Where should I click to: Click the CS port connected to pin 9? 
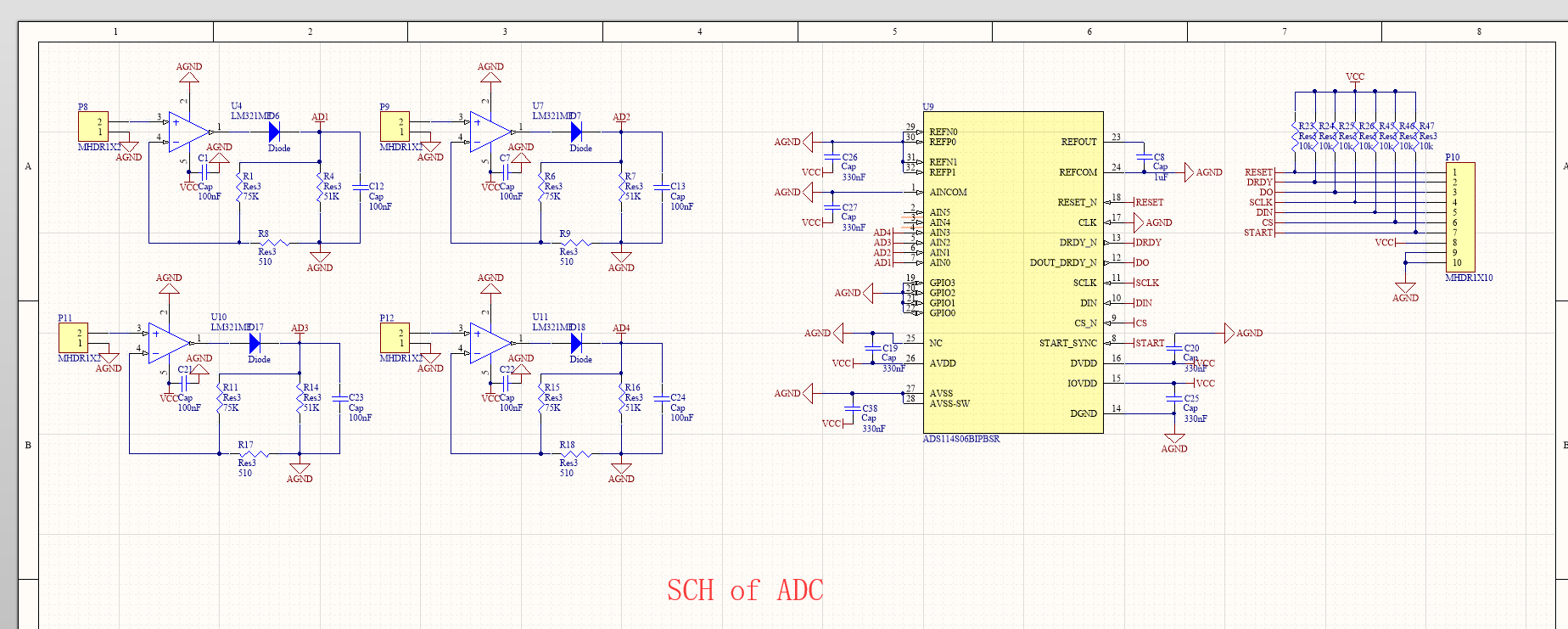1141,323
